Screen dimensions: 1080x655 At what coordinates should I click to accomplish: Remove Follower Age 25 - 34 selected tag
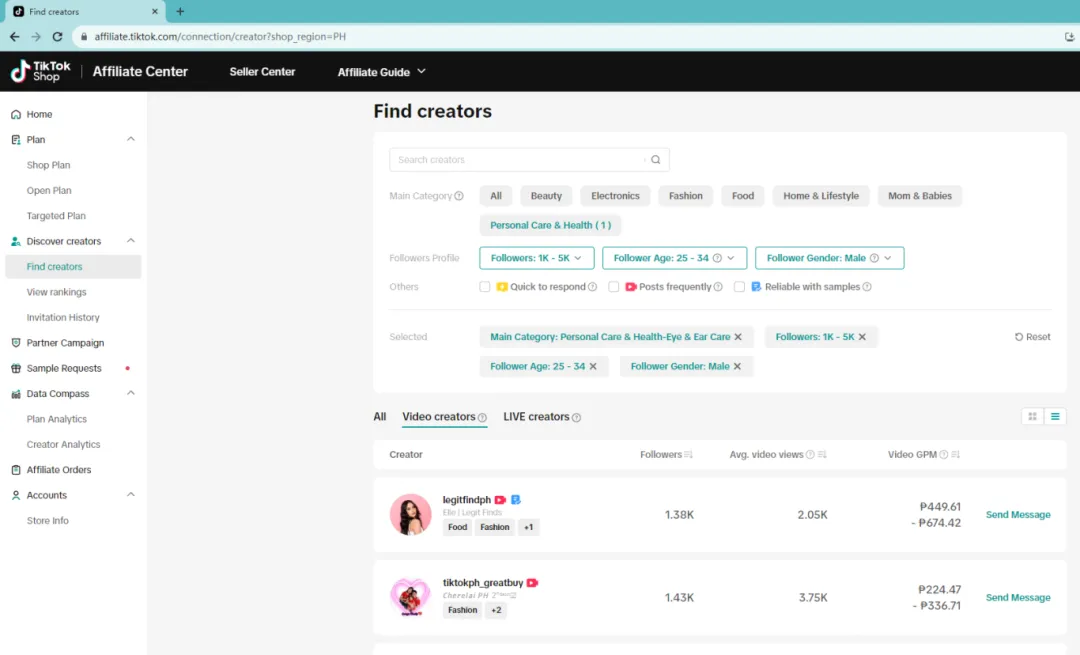[x=593, y=366]
